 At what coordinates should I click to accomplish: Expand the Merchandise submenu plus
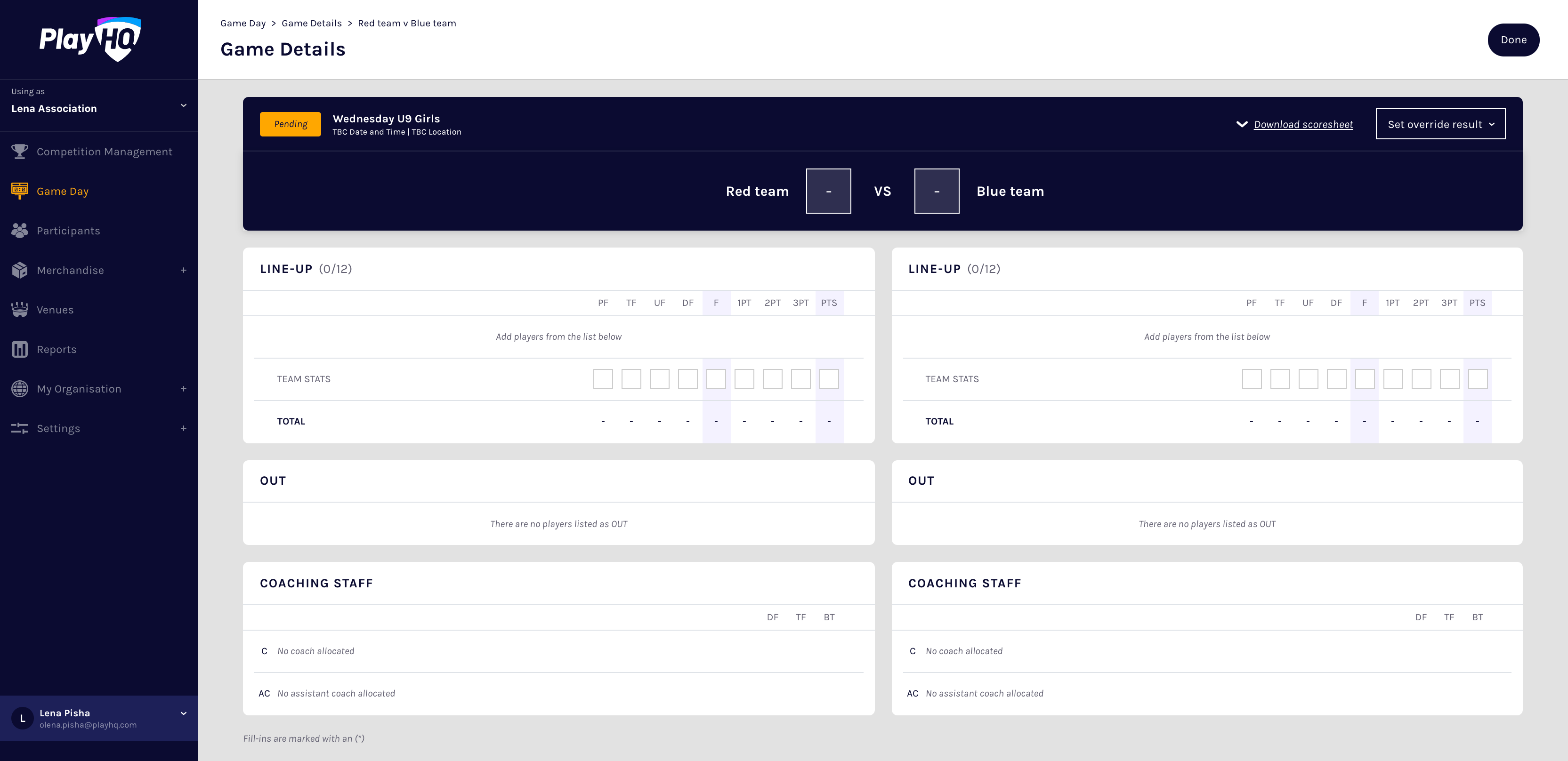(x=183, y=270)
